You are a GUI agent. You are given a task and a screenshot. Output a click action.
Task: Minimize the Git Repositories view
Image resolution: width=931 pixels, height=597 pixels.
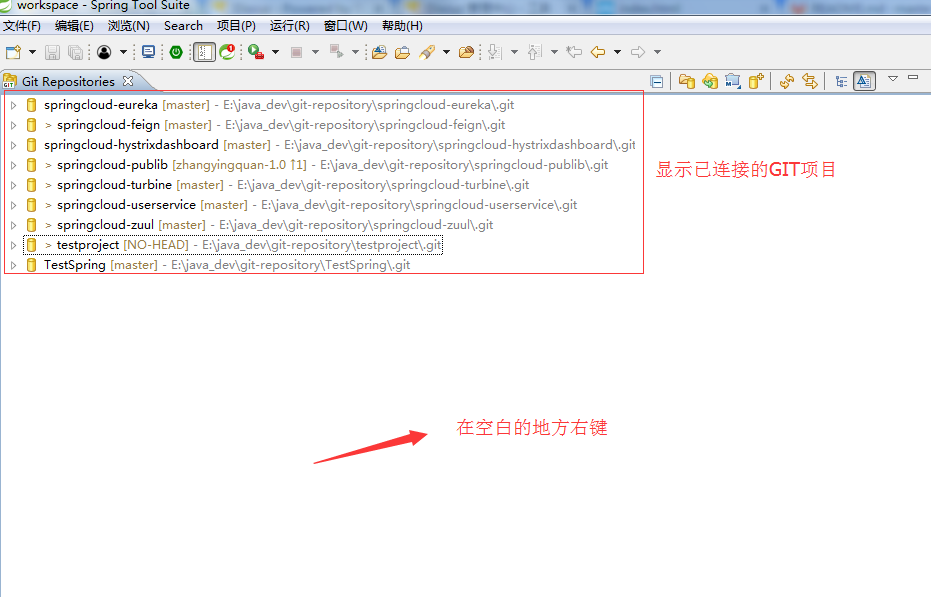913,77
